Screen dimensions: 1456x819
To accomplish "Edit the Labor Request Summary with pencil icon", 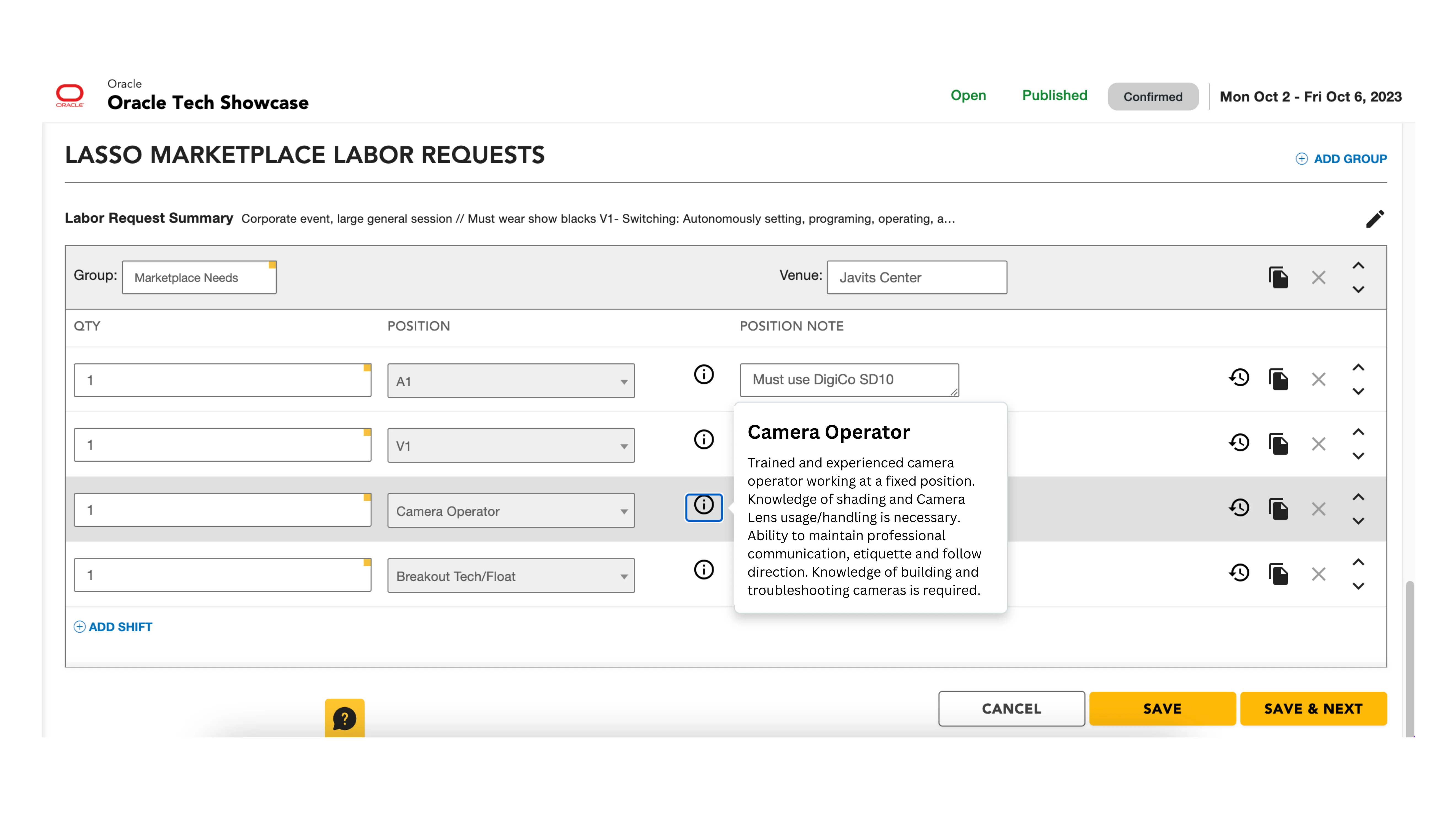I will pyautogui.click(x=1375, y=219).
